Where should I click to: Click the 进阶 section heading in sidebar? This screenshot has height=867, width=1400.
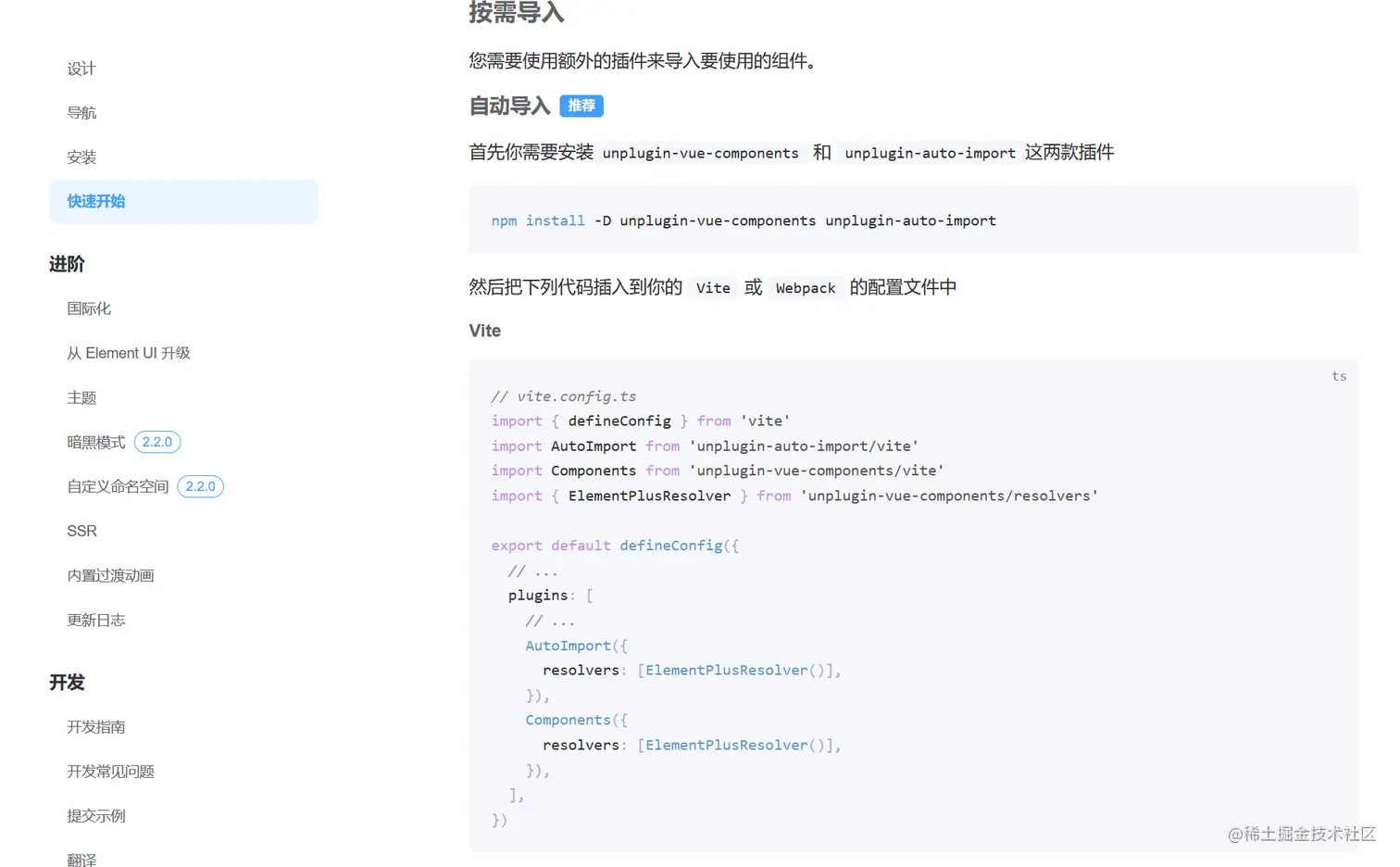tap(67, 264)
